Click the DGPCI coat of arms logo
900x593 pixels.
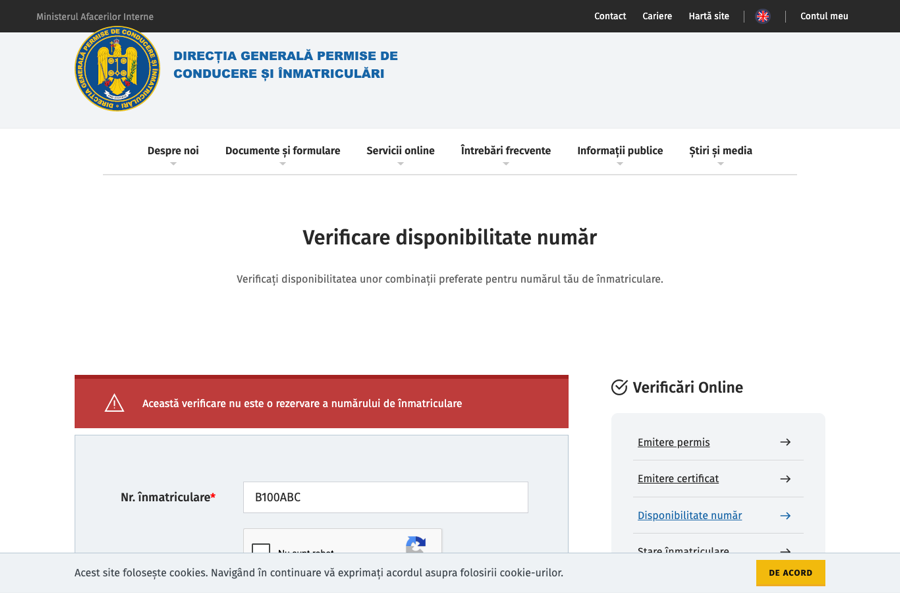point(116,71)
